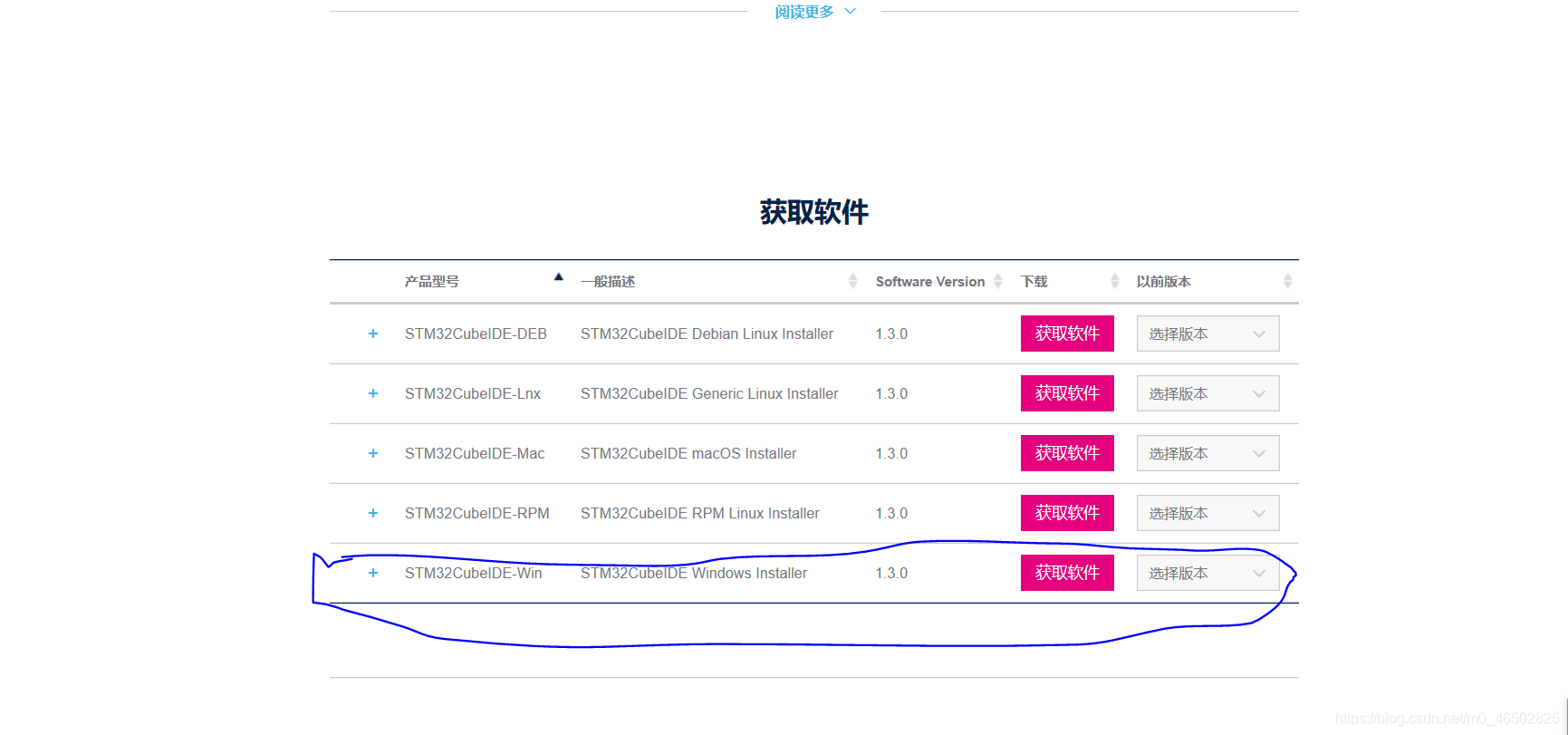Expand the STM32CubeIDE-Lnx row plus icon
The height and width of the screenshot is (735, 1568).
(x=373, y=393)
